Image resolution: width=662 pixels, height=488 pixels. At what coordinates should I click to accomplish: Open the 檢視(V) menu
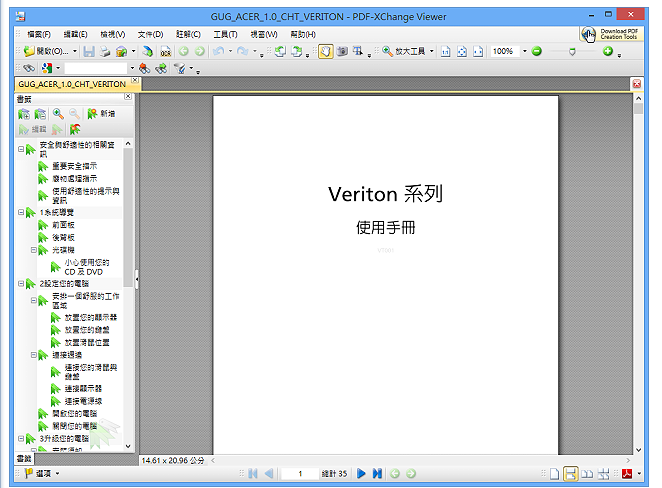[113, 35]
